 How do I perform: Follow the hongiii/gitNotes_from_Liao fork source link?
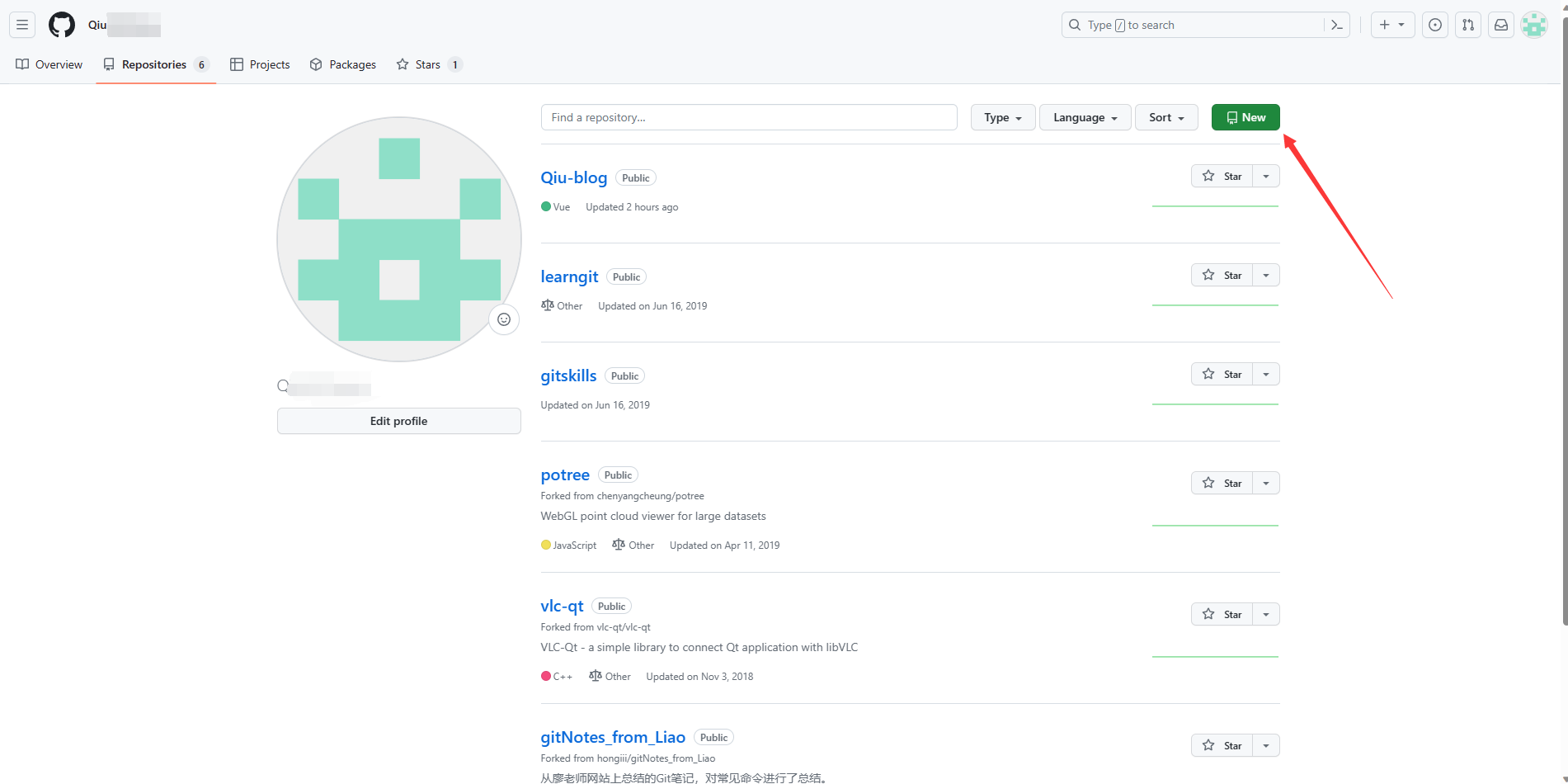point(657,758)
